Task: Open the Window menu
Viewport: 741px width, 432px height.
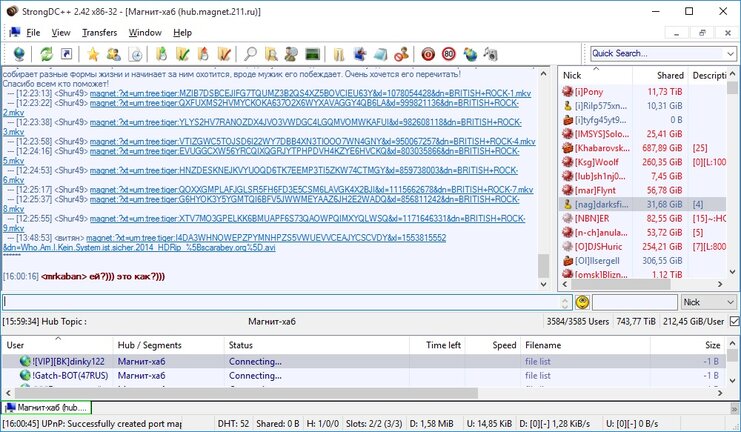Action: click(x=145, y=32)
